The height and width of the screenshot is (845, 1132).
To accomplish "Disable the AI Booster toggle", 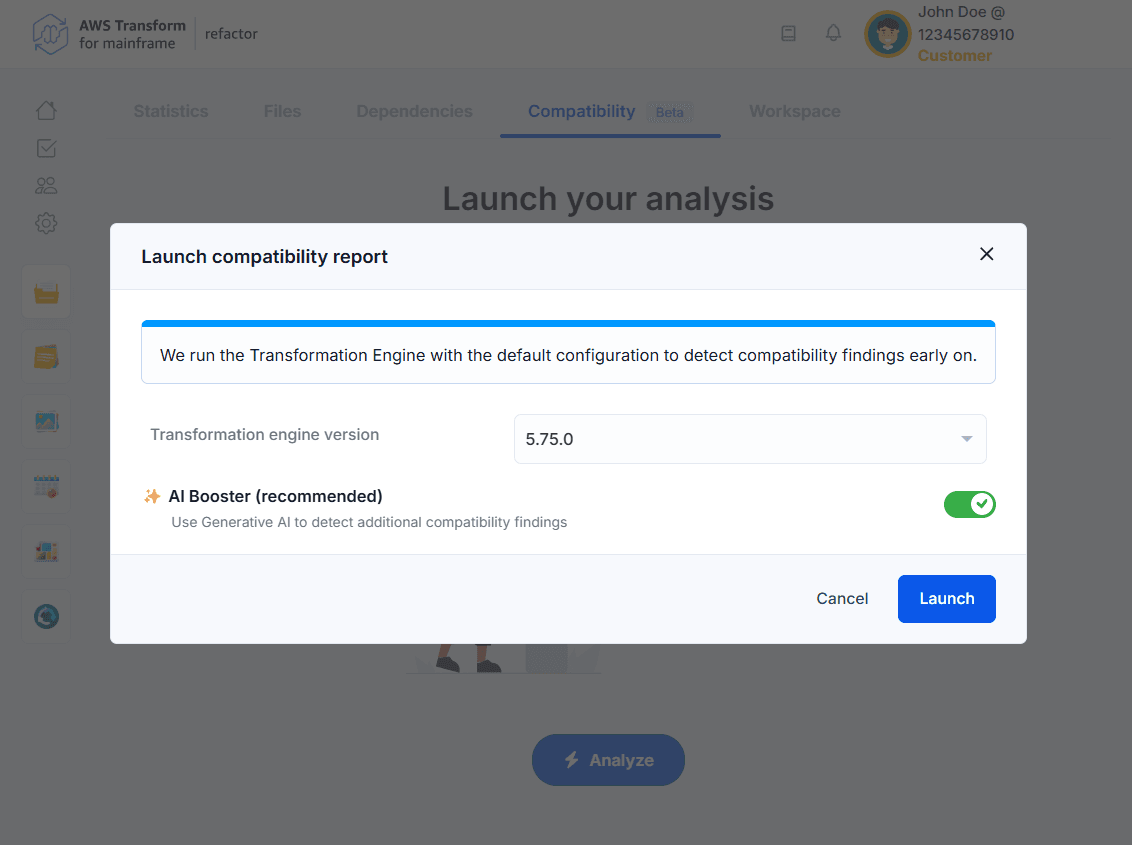I will [x=969, y=504].
